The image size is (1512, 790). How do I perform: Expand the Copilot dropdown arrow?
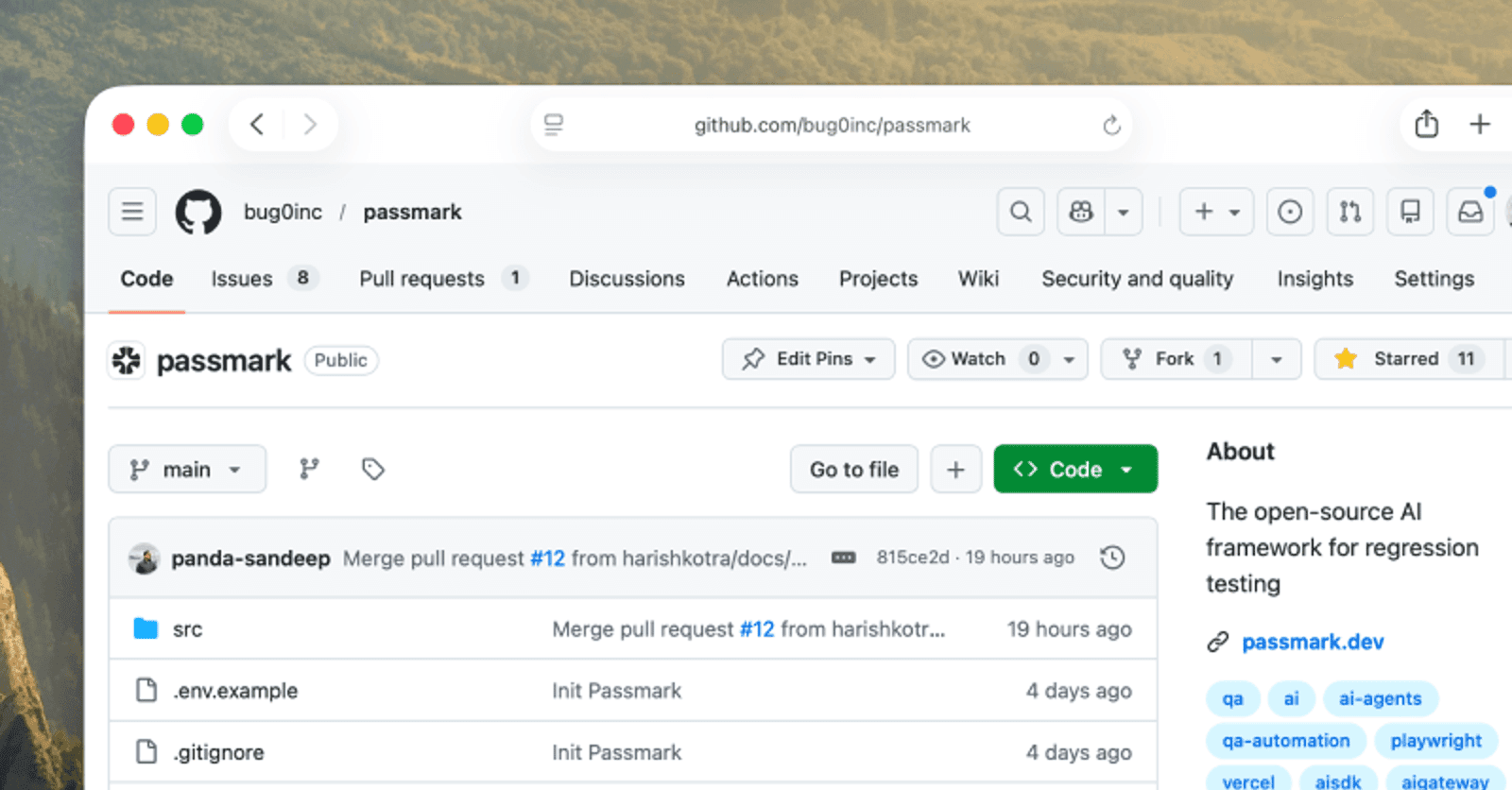(x=1124, y=212)
